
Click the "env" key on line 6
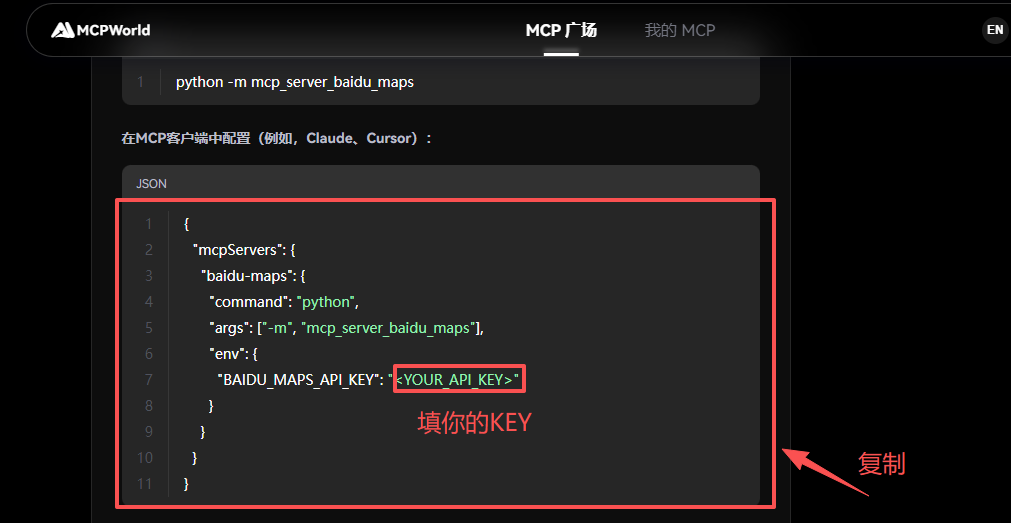tap(226, 354)
